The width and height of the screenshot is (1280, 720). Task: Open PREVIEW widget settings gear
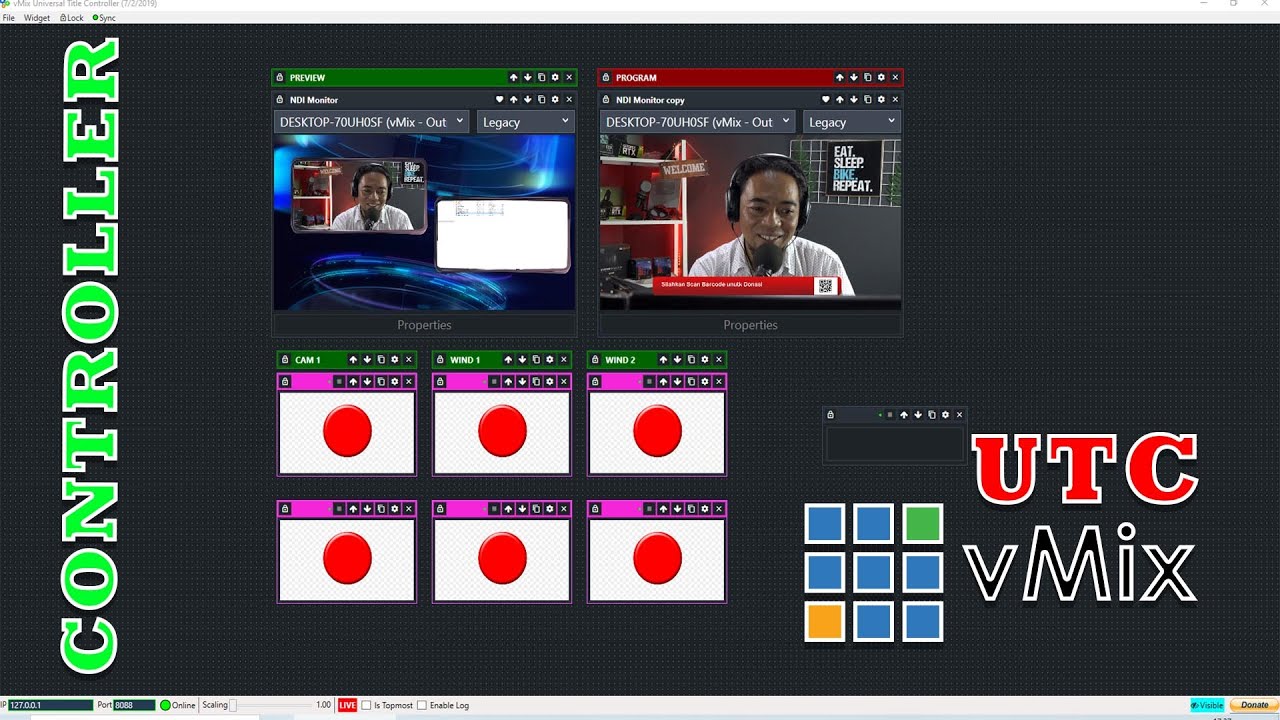(x=556, y=77)
